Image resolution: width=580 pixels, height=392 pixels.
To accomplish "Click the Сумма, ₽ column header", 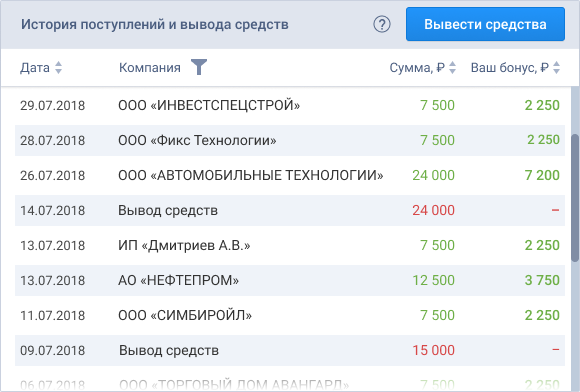I will pos(417,68).
